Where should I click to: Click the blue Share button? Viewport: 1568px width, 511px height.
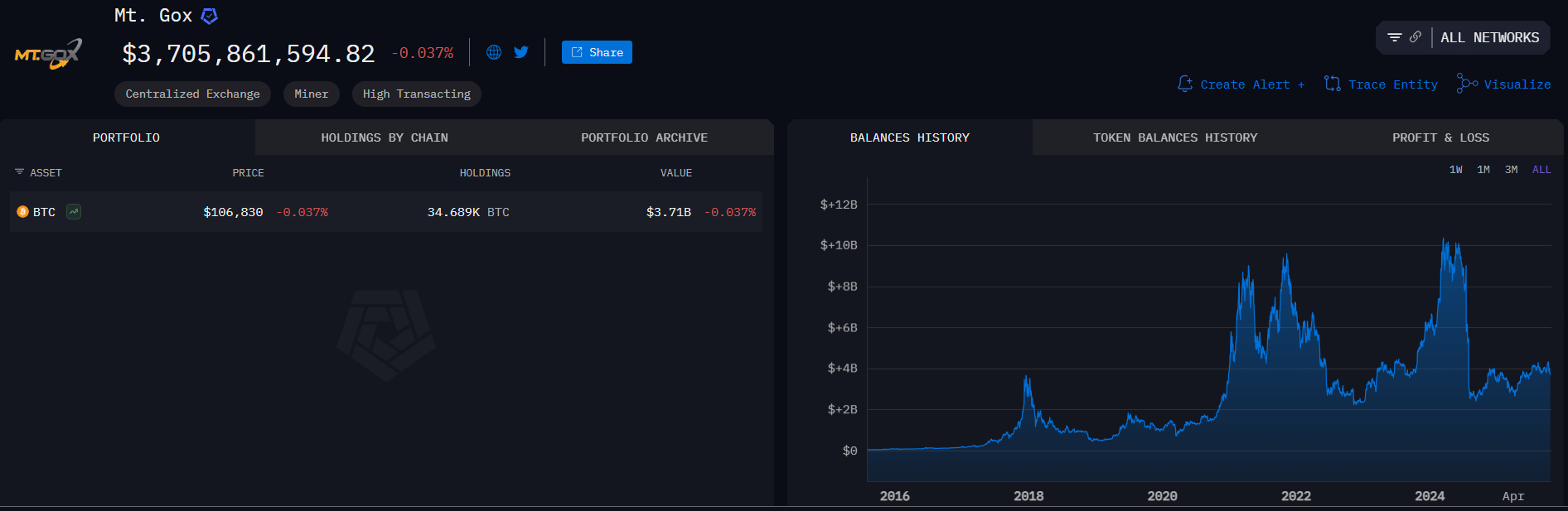(x=597, y=52)
